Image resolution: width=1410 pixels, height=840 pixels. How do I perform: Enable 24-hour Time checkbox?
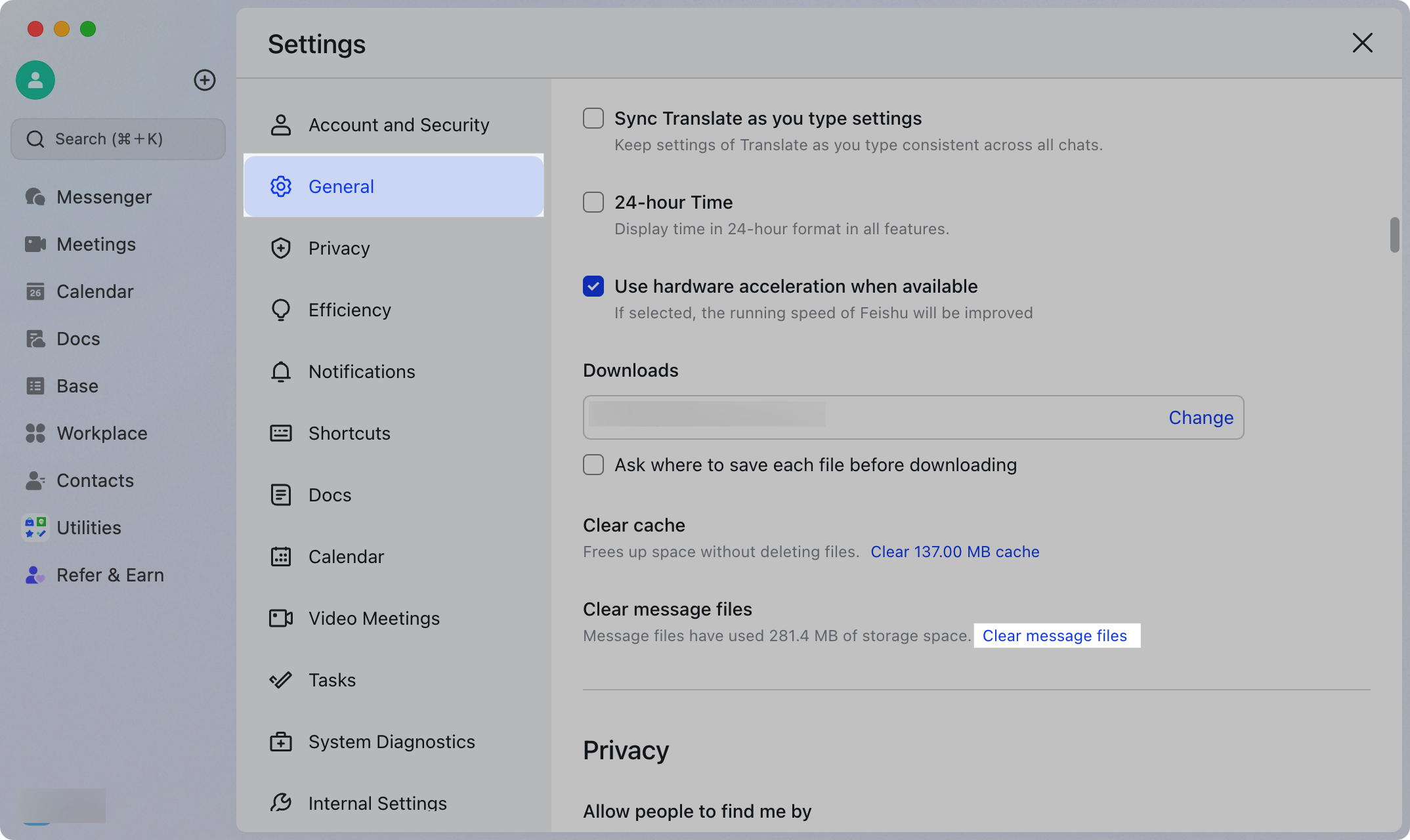tap(593, 202)
